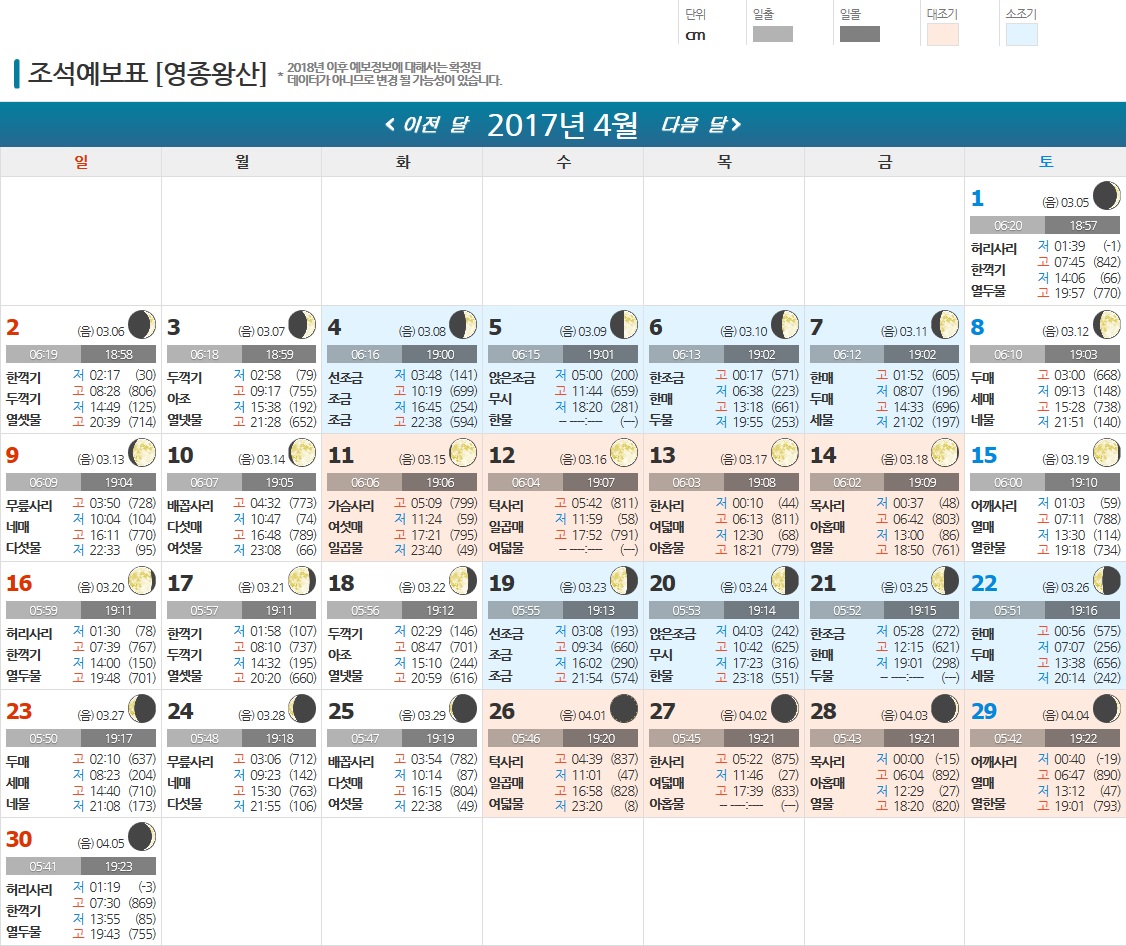Screen dimensions: 1126x946
Task: Click date number 21
Action: (823, 583)
